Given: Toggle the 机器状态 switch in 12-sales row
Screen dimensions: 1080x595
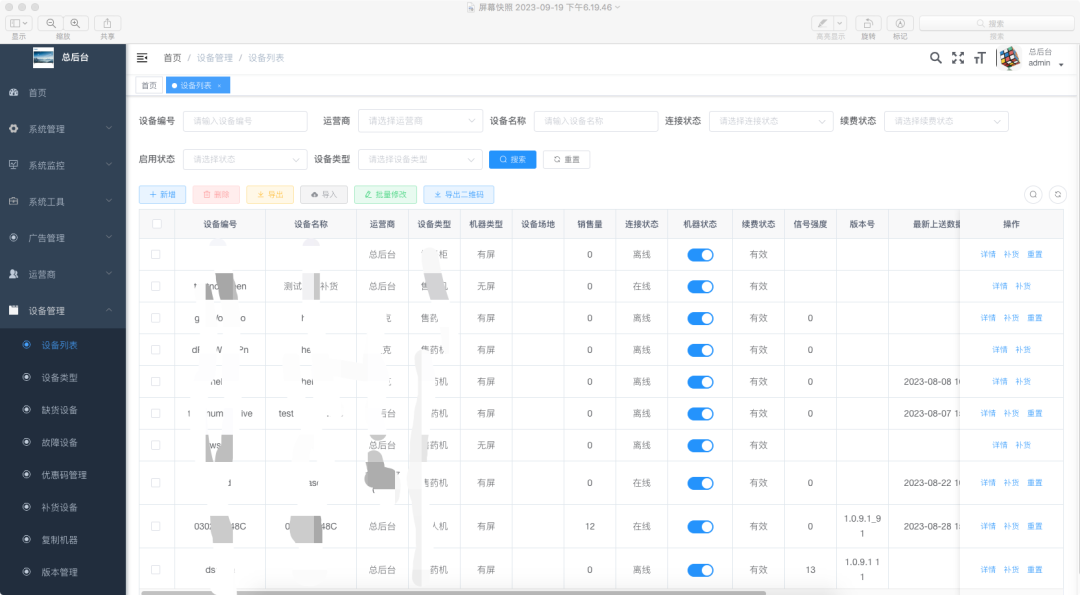Looking at the screenshot, I should [x=700, y=527].
